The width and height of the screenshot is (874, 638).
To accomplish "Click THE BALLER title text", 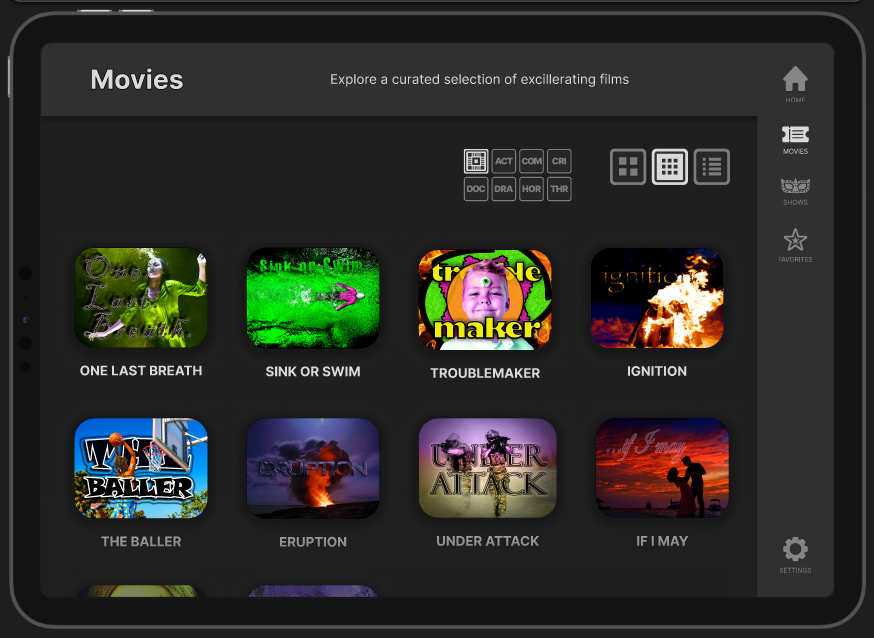I will coord(141,542).
